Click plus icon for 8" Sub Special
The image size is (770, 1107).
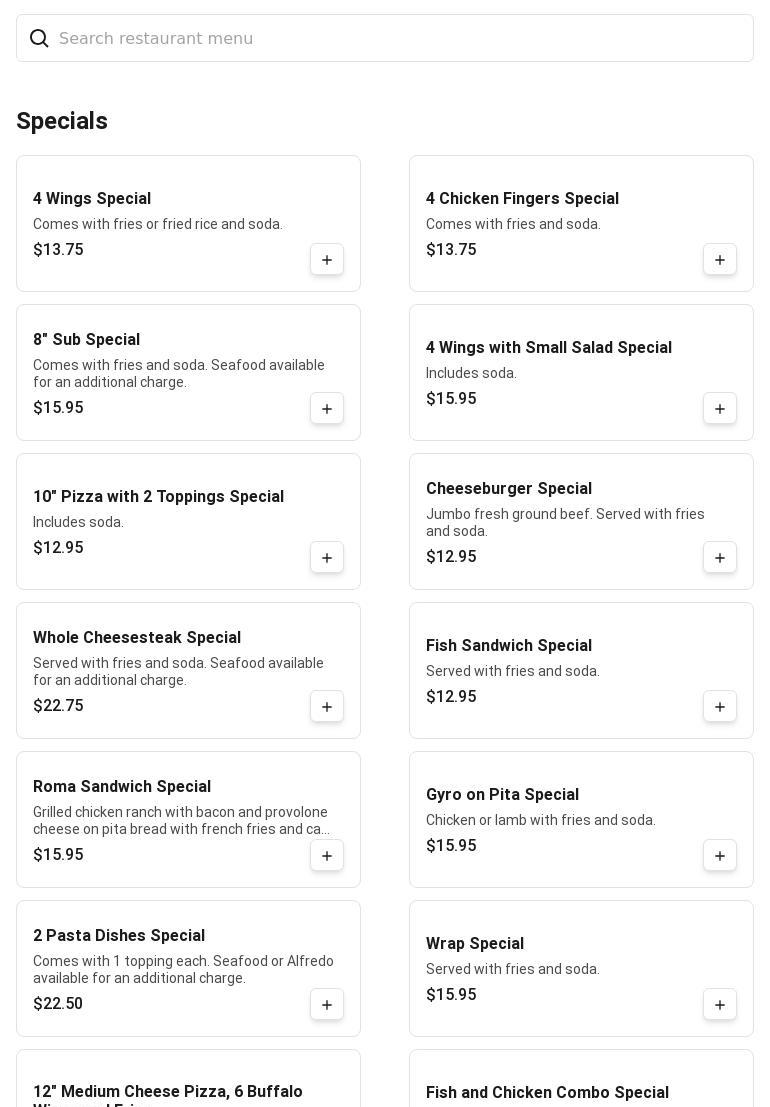327,409
